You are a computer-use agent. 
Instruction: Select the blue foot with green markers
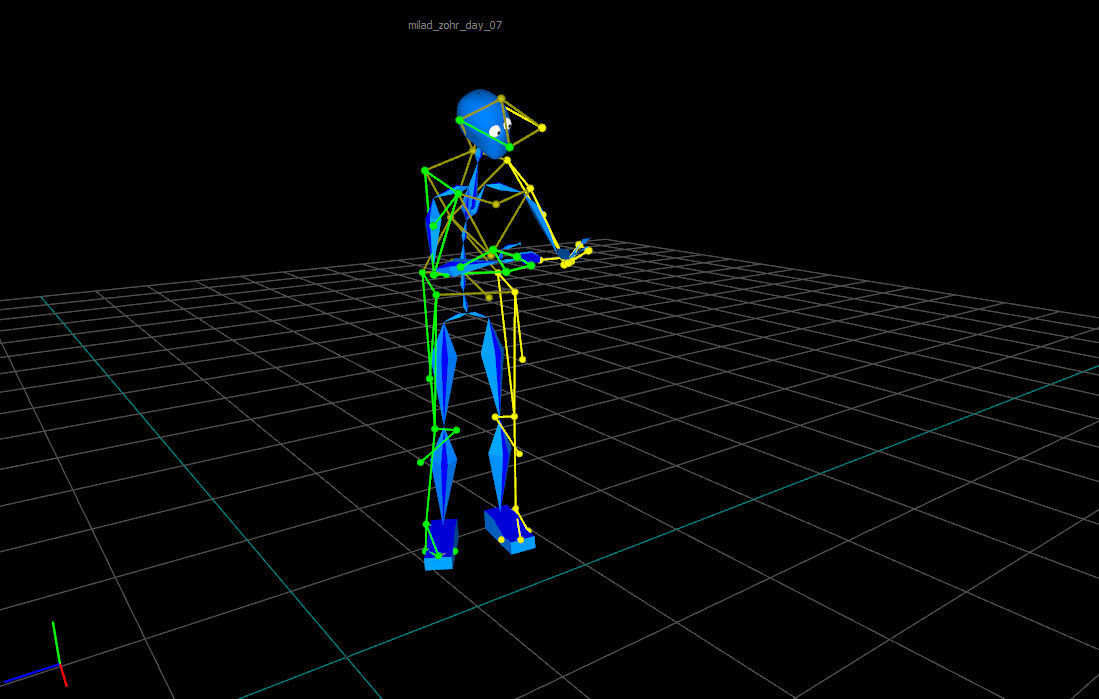tap(441, 545)
